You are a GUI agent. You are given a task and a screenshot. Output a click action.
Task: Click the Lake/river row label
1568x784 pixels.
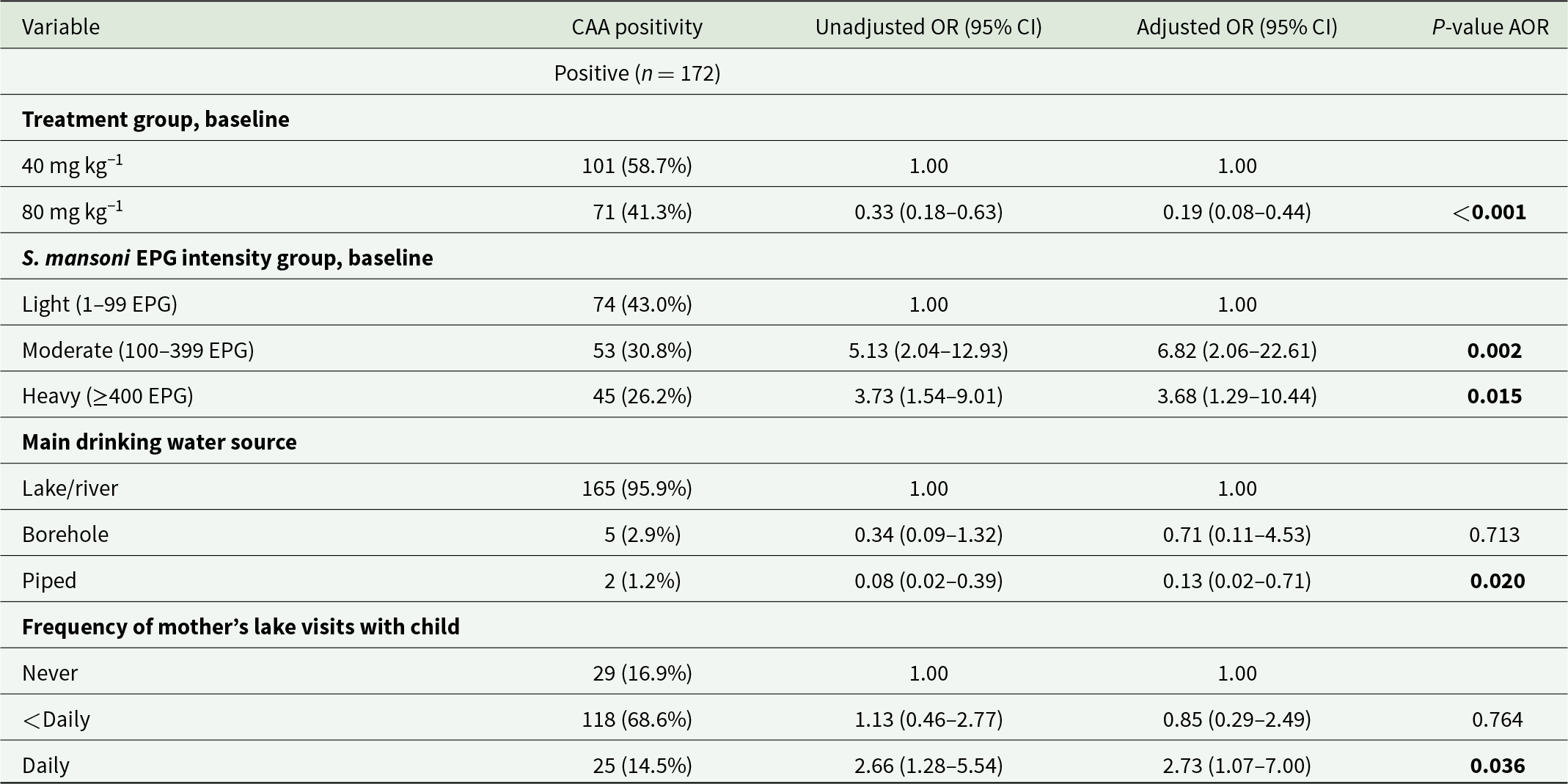coord(70,488)
